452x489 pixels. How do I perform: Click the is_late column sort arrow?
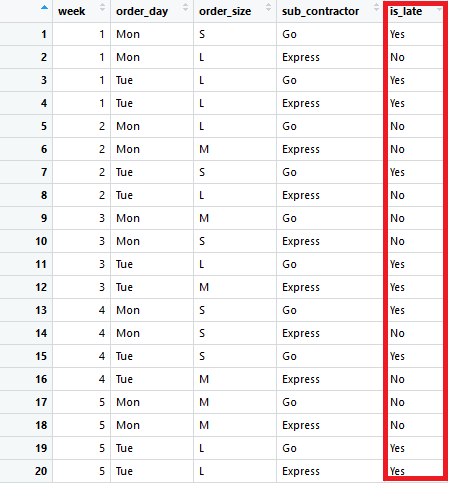tap(439, 9)
